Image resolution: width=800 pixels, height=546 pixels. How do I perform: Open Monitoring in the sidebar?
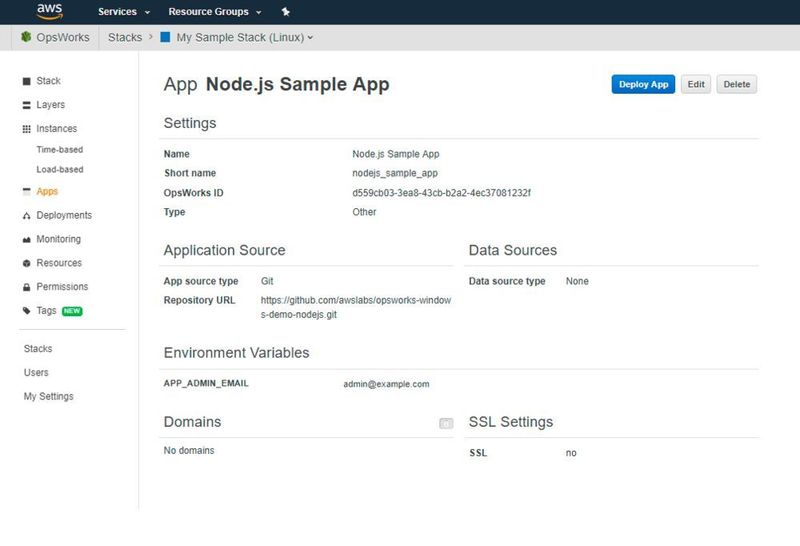pyautogui.click(x=59, y=239)
